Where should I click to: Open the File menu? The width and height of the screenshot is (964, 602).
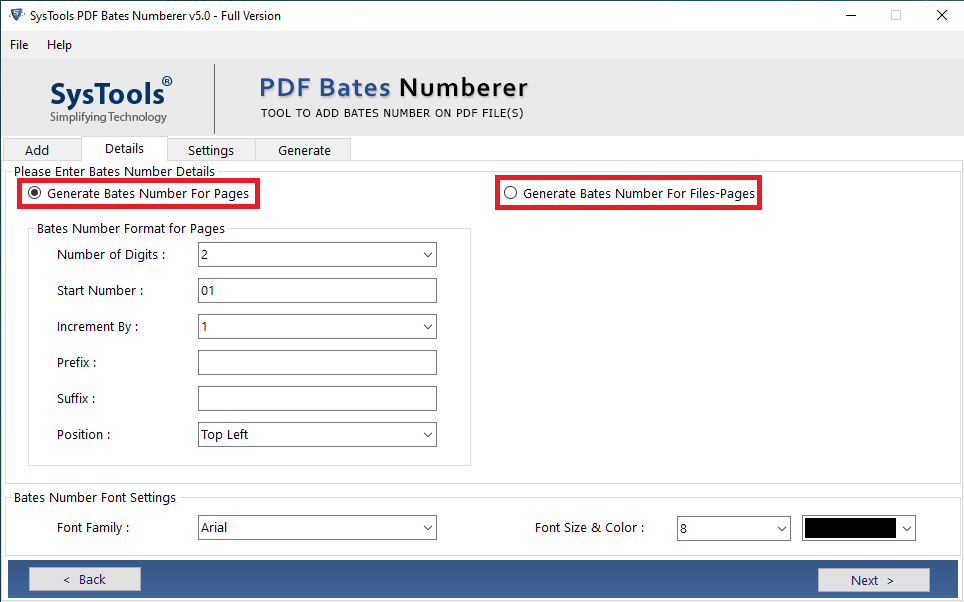pos(19,45)
